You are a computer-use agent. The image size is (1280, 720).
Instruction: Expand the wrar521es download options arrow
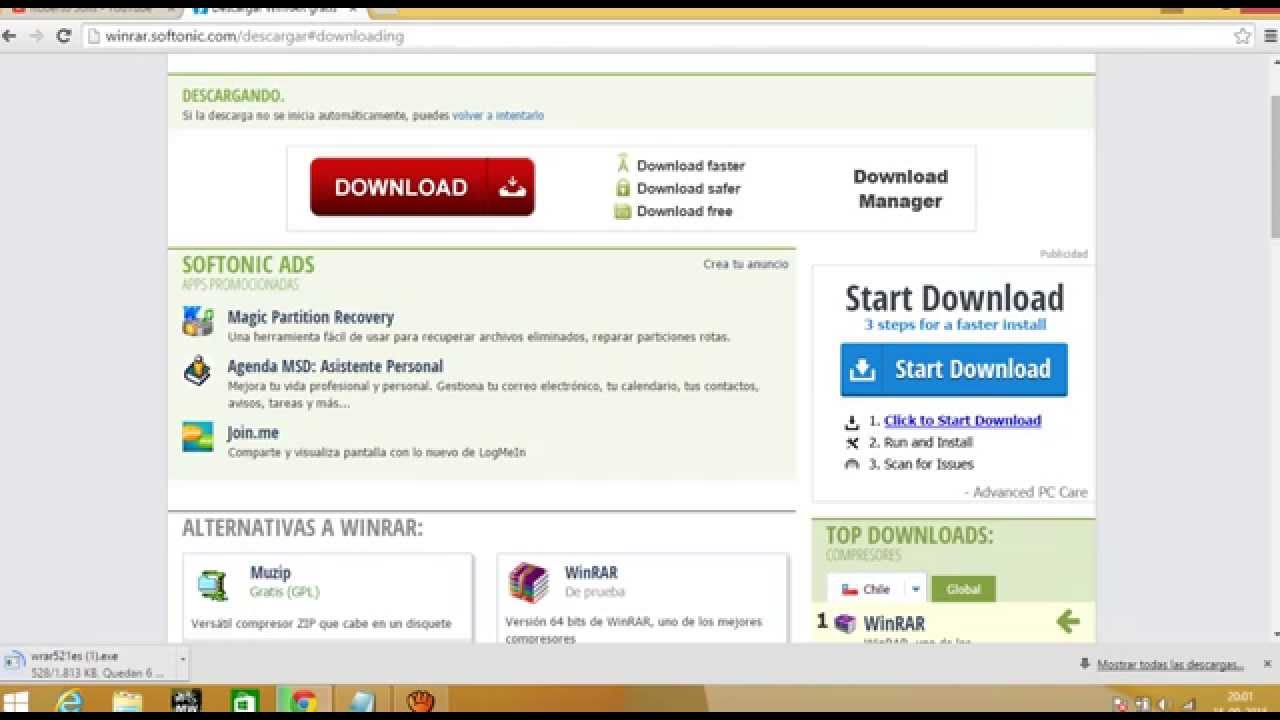pyautogui.click(x=182, y=660)
